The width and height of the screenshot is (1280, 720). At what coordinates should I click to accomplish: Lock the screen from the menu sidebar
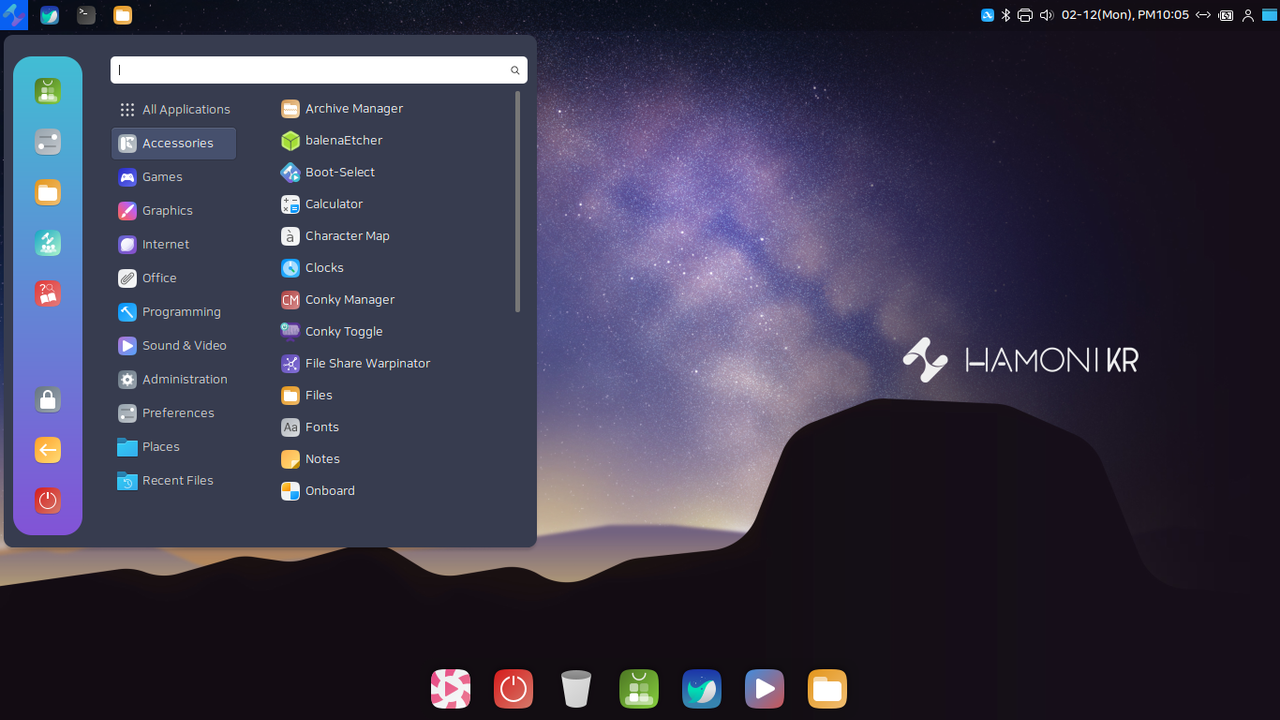[x=48, y=399]
